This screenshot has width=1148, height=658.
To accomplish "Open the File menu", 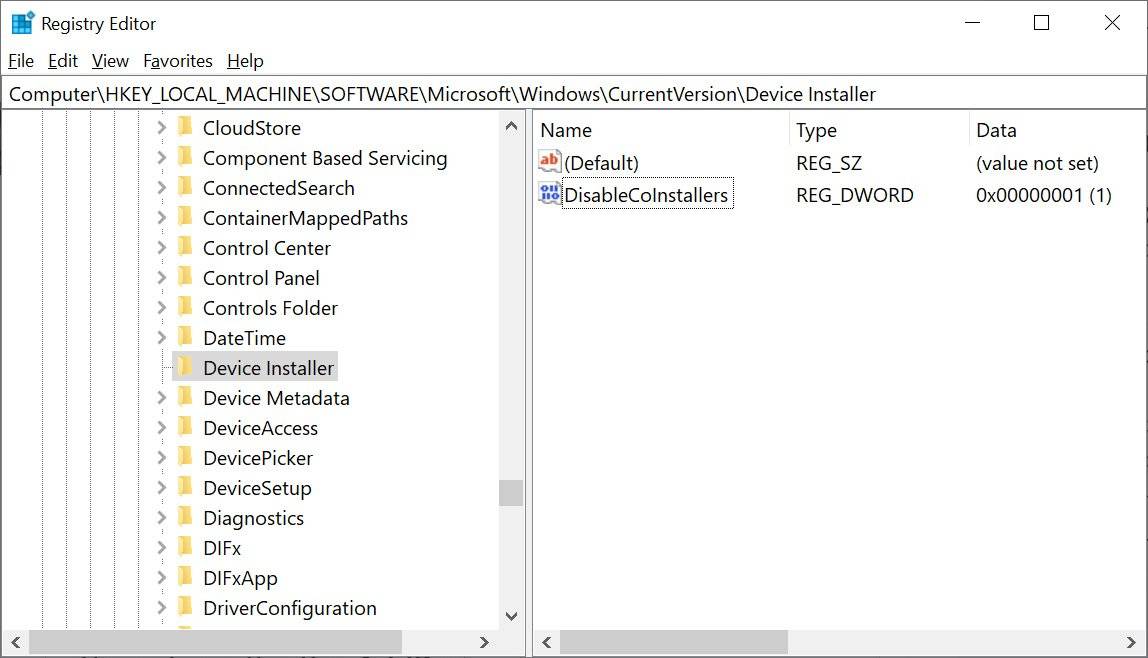I will tap(21, 61).
